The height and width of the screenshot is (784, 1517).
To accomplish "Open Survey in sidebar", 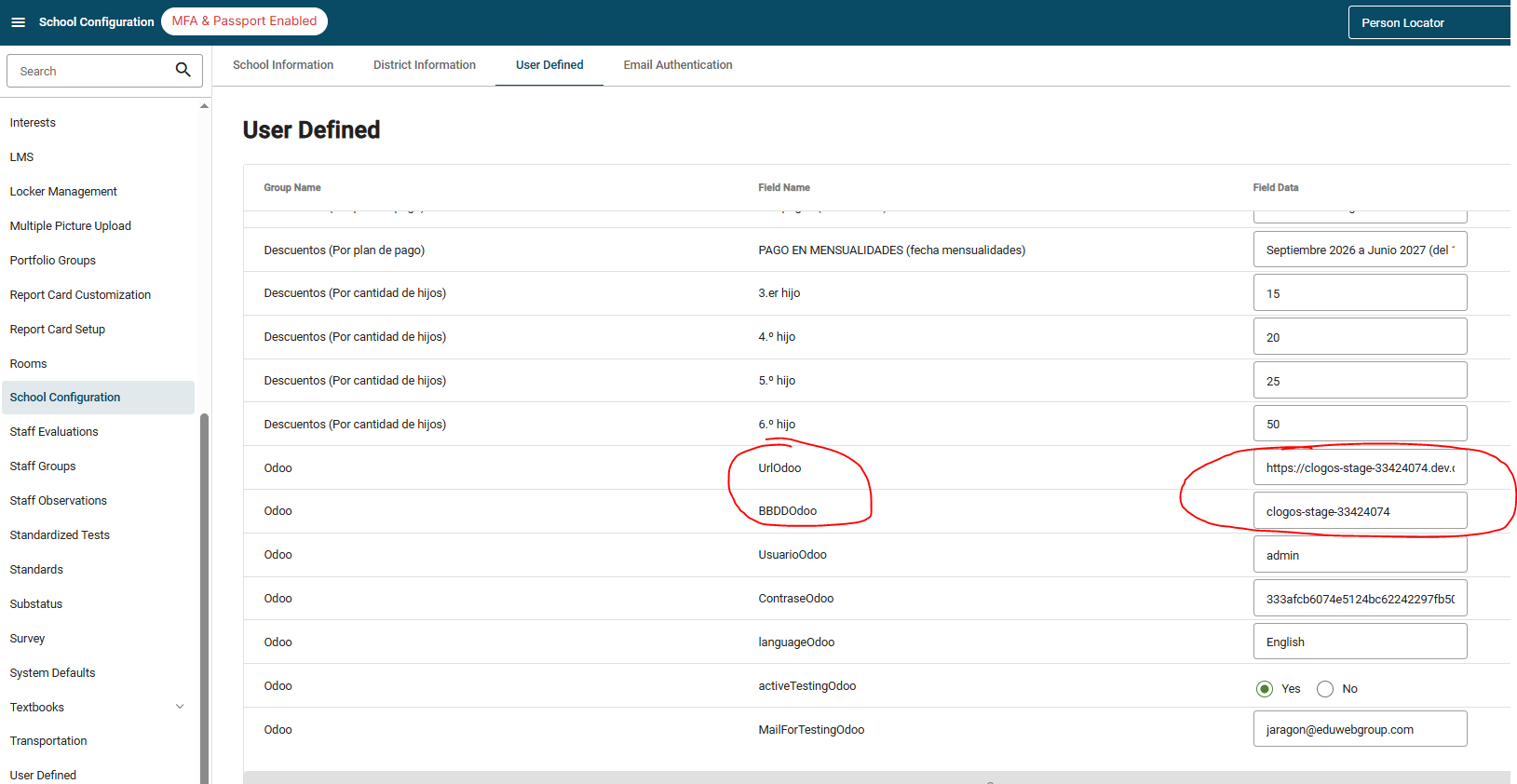I will (27, 639).
